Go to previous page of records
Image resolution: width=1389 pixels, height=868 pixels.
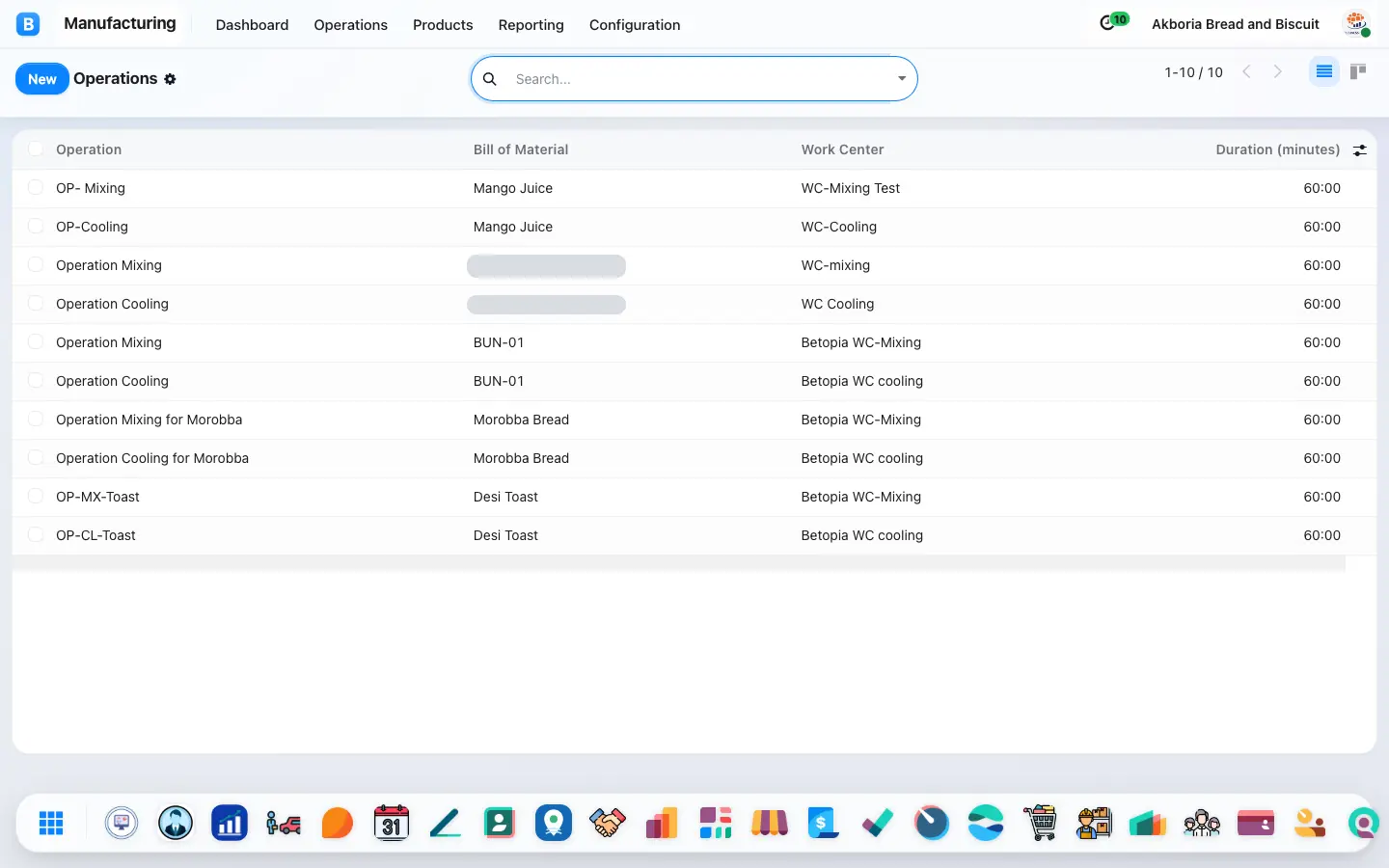1247,71
